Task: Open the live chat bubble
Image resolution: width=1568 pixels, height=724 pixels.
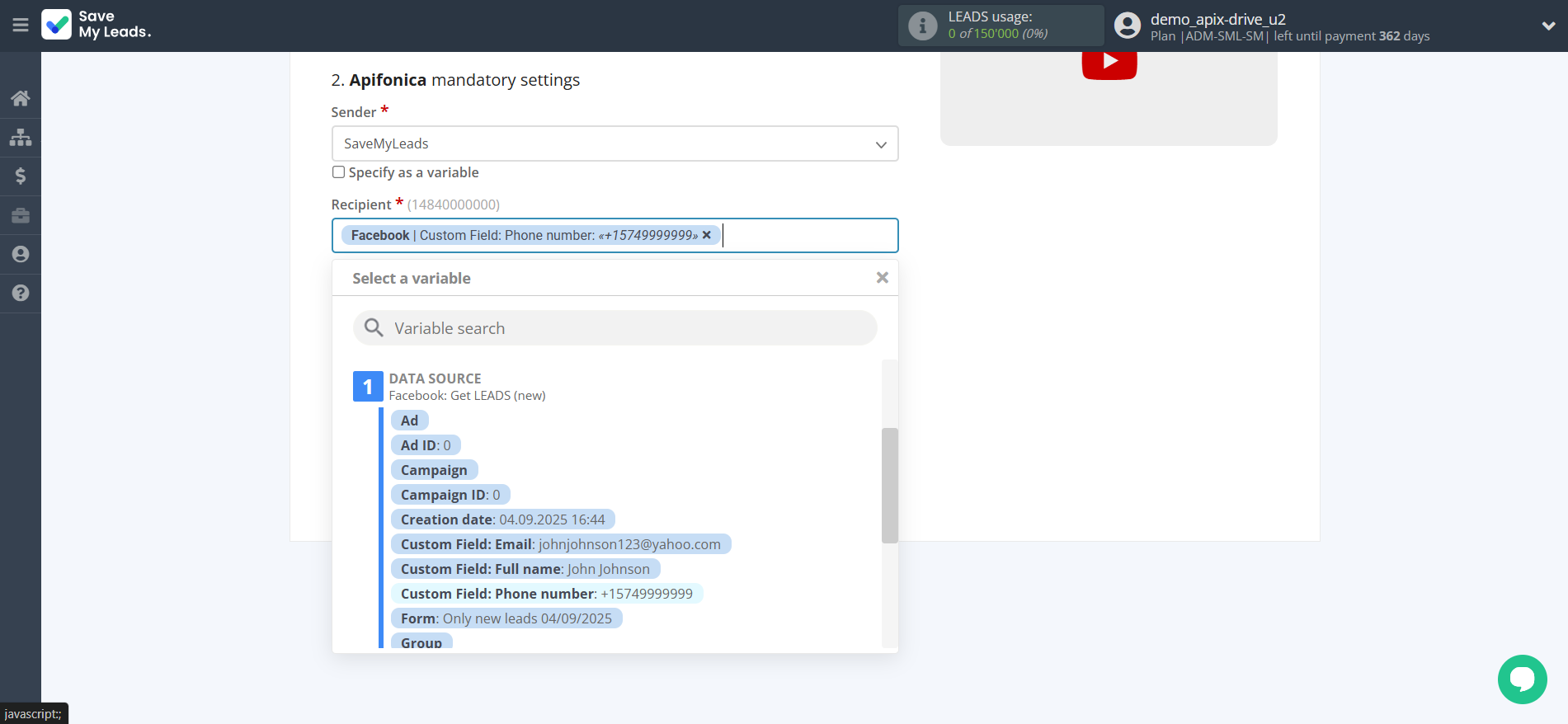Action: point(1522,679)
